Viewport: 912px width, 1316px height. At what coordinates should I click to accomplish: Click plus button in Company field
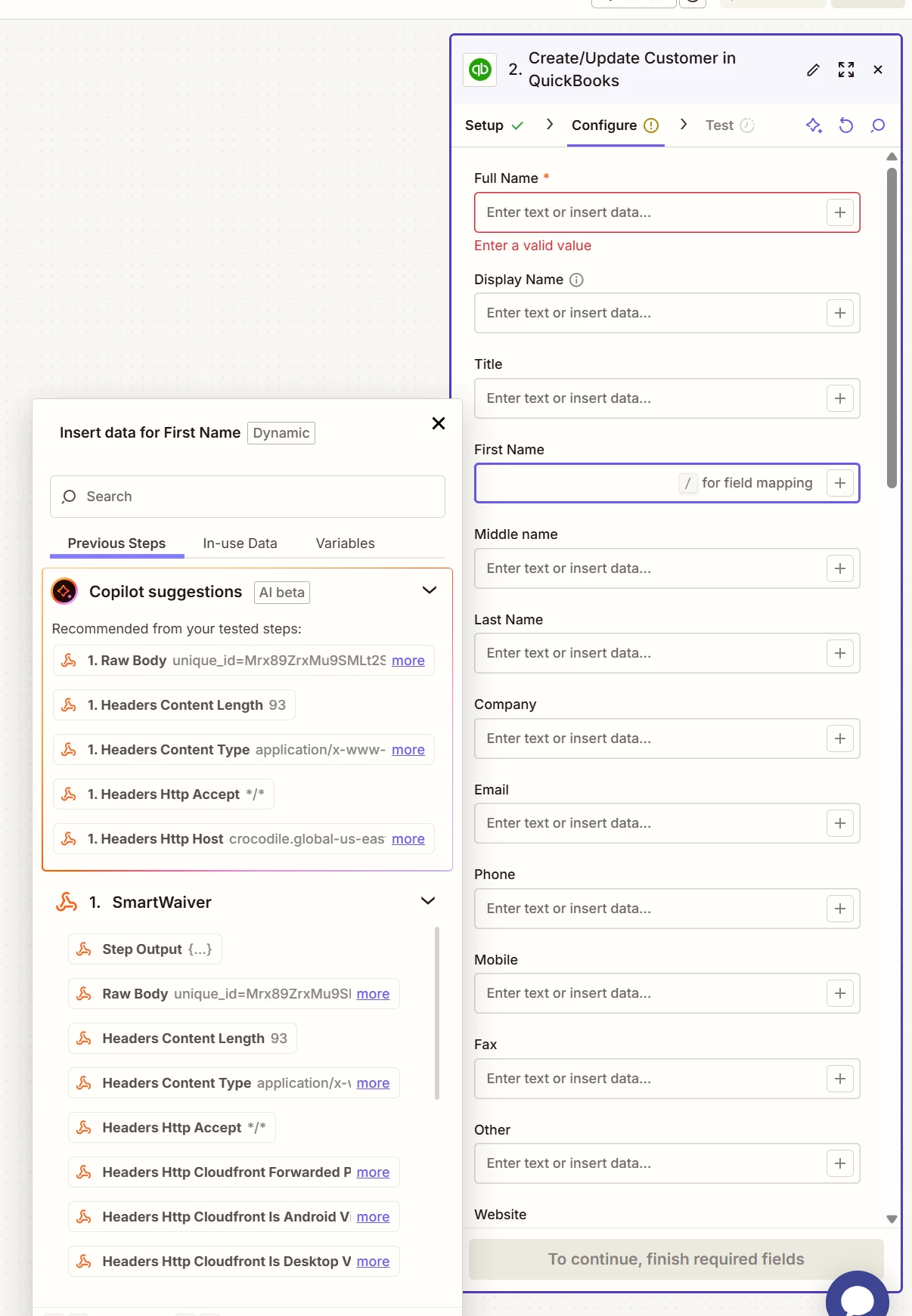click(x=840, y=739)
